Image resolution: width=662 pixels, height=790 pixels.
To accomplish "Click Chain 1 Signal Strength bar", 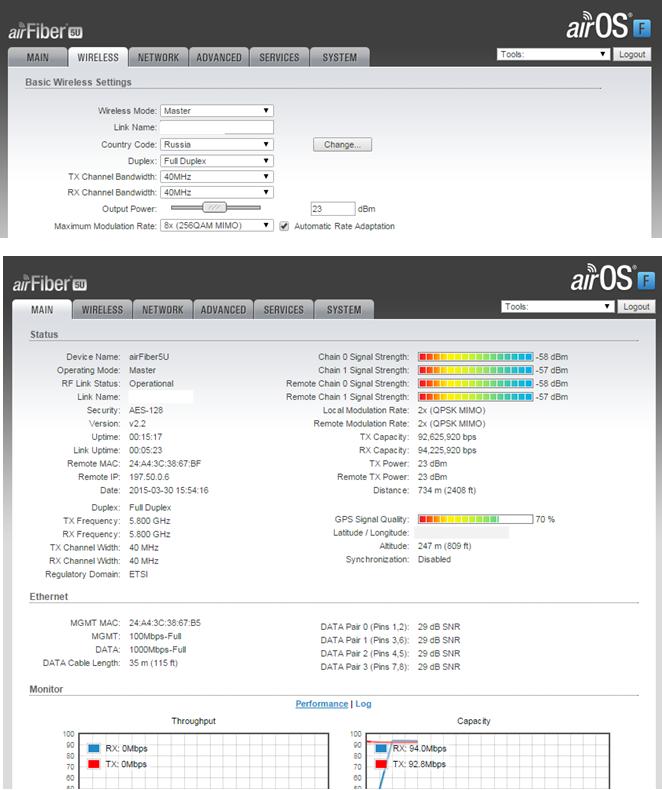I will [475, 370].
